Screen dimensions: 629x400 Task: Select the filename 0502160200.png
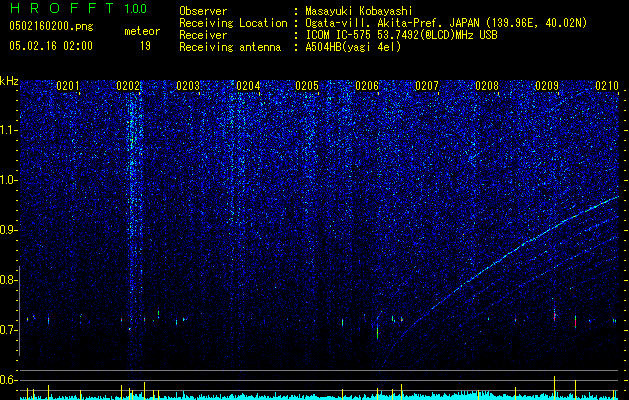point(51,26)
